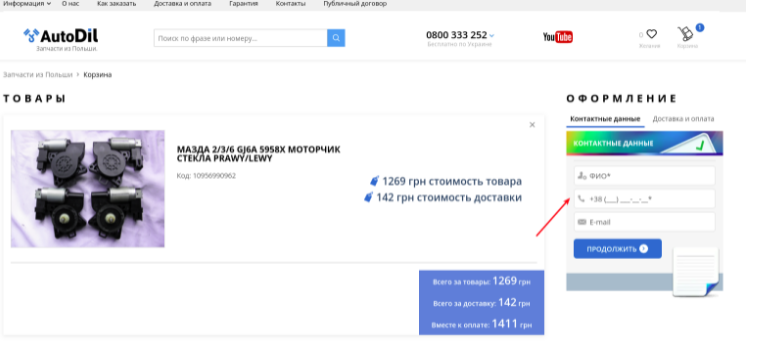770x361 pixels.
Task: Switch to the Доставка и оплата tab
Action: pos(683,119)
